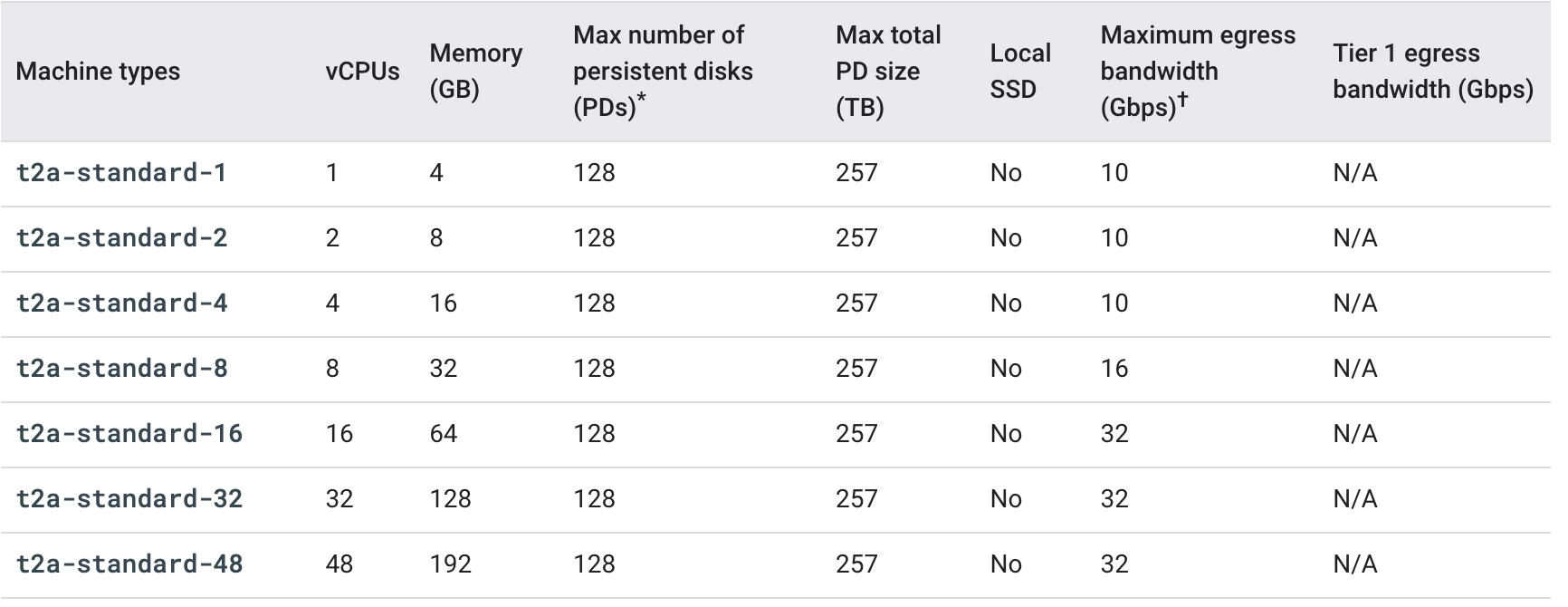
Task: Click t2a-standard-4 in the table
Action: point(121,303)
